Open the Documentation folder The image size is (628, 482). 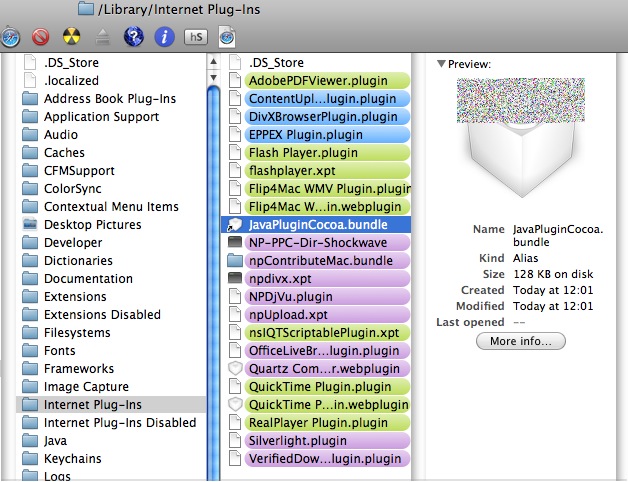point(111,279)
